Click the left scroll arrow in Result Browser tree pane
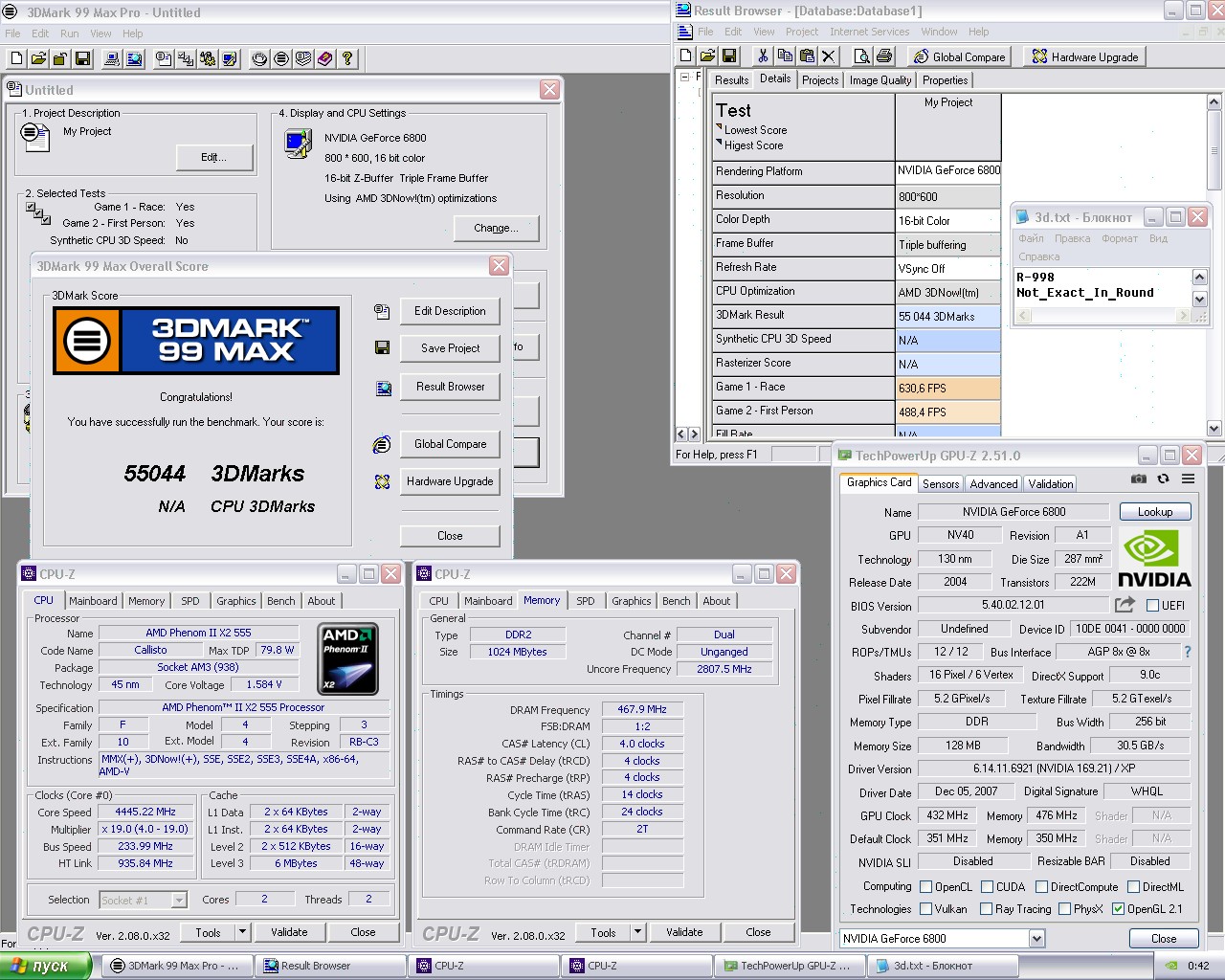Image resolution: width=1225 pixels, height=980 pixels. tap(681, 434)
